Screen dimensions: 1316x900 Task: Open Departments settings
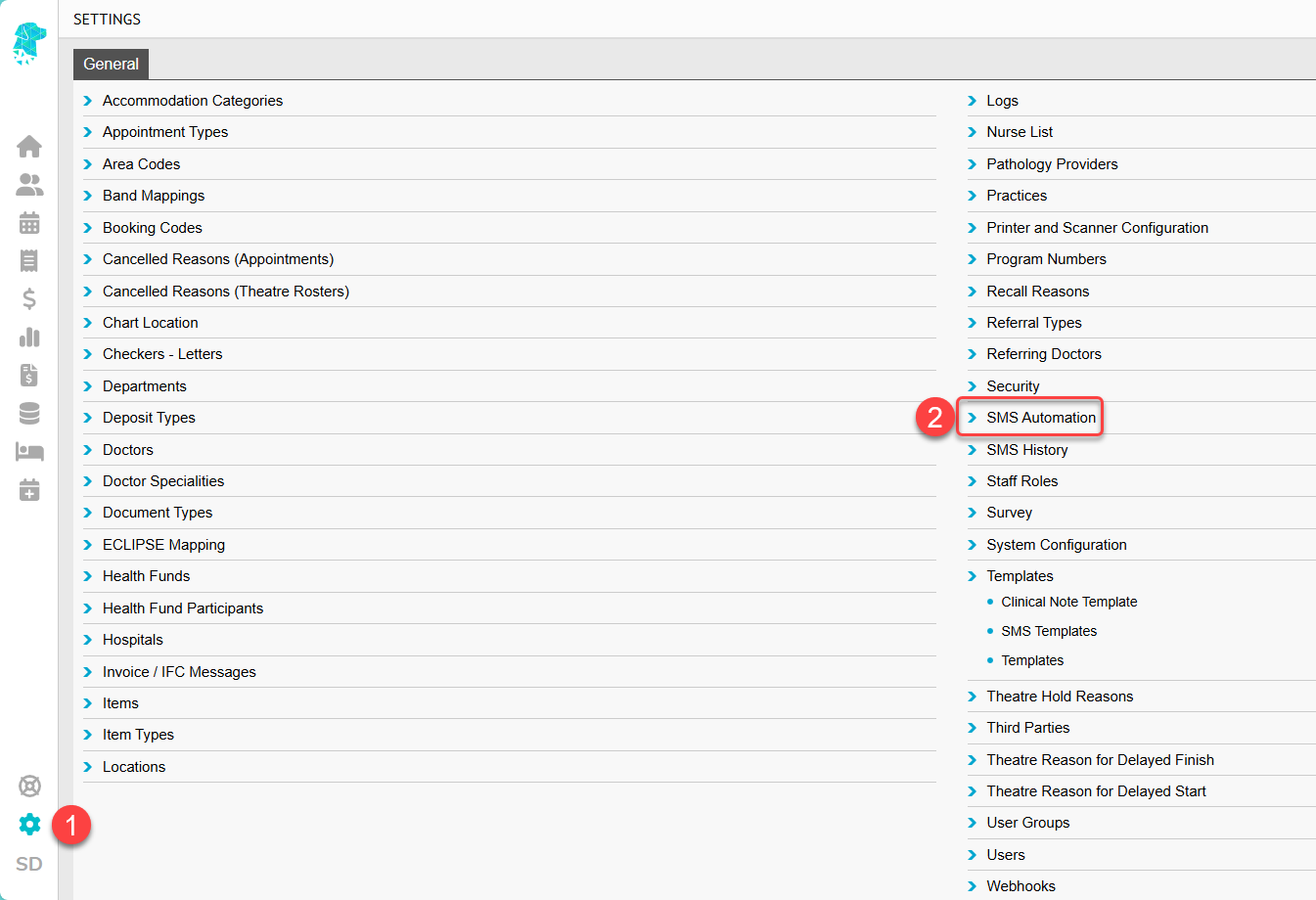point(145,386)
